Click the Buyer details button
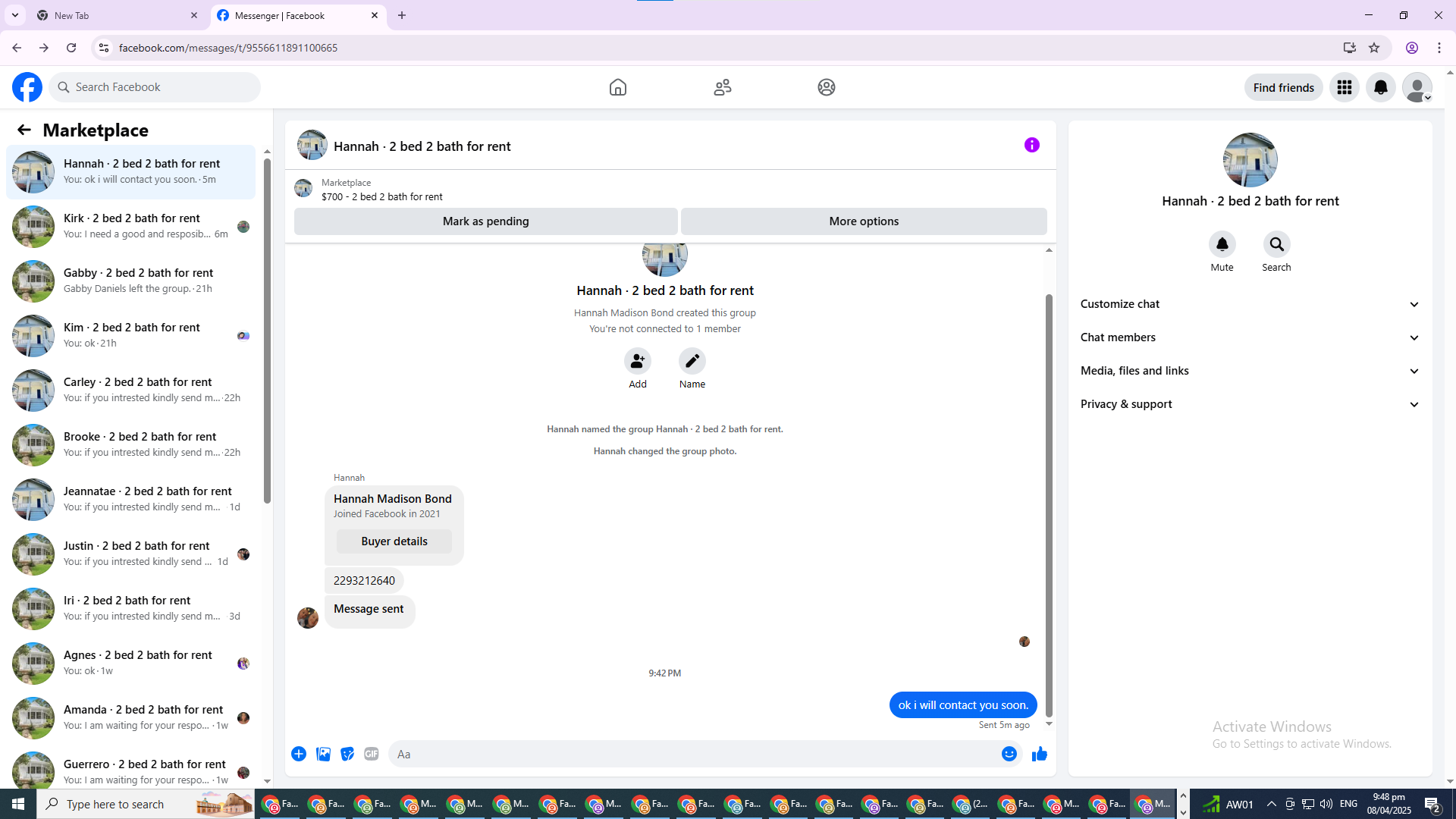Viewport: 1456px width, 819px height. point(394,541)
